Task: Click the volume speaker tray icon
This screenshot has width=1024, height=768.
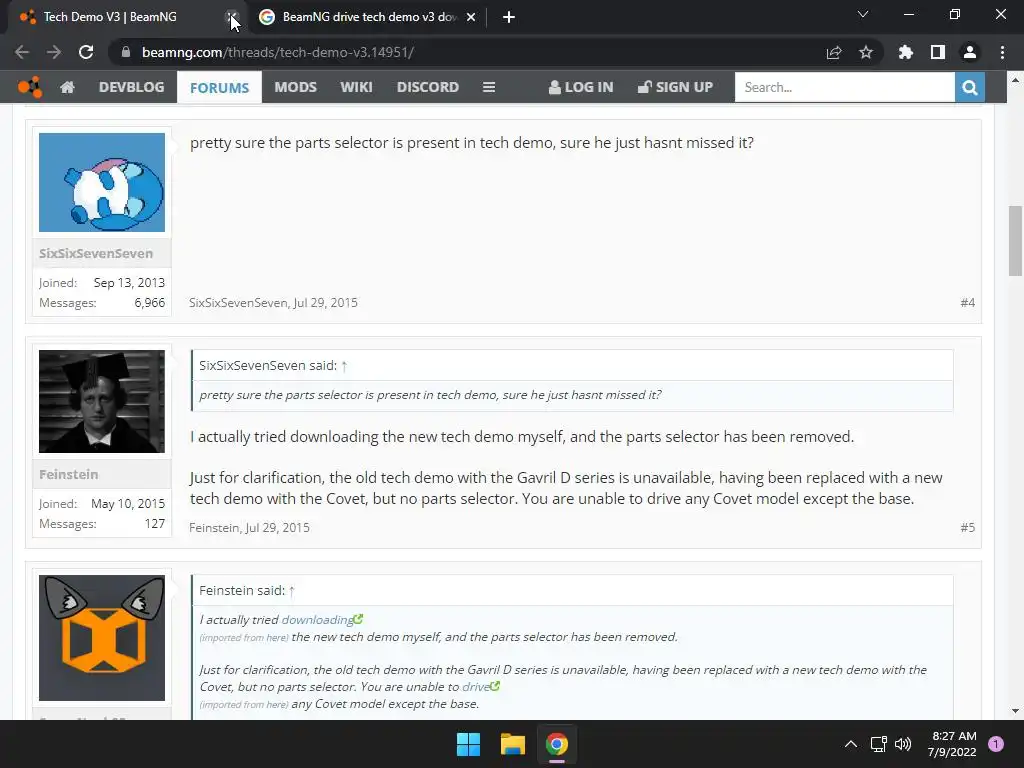Action: tap(903, 744)
